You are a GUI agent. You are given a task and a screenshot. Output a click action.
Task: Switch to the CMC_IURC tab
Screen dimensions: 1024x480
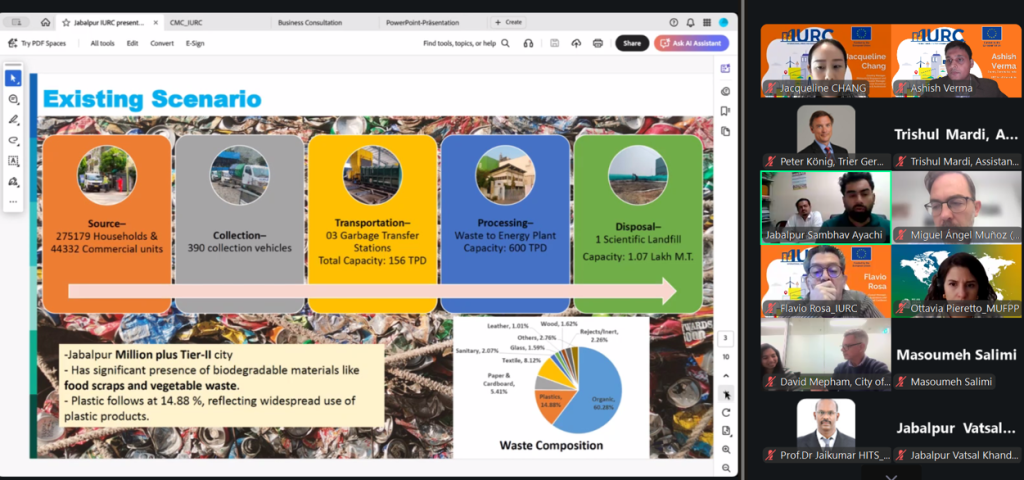185,21
